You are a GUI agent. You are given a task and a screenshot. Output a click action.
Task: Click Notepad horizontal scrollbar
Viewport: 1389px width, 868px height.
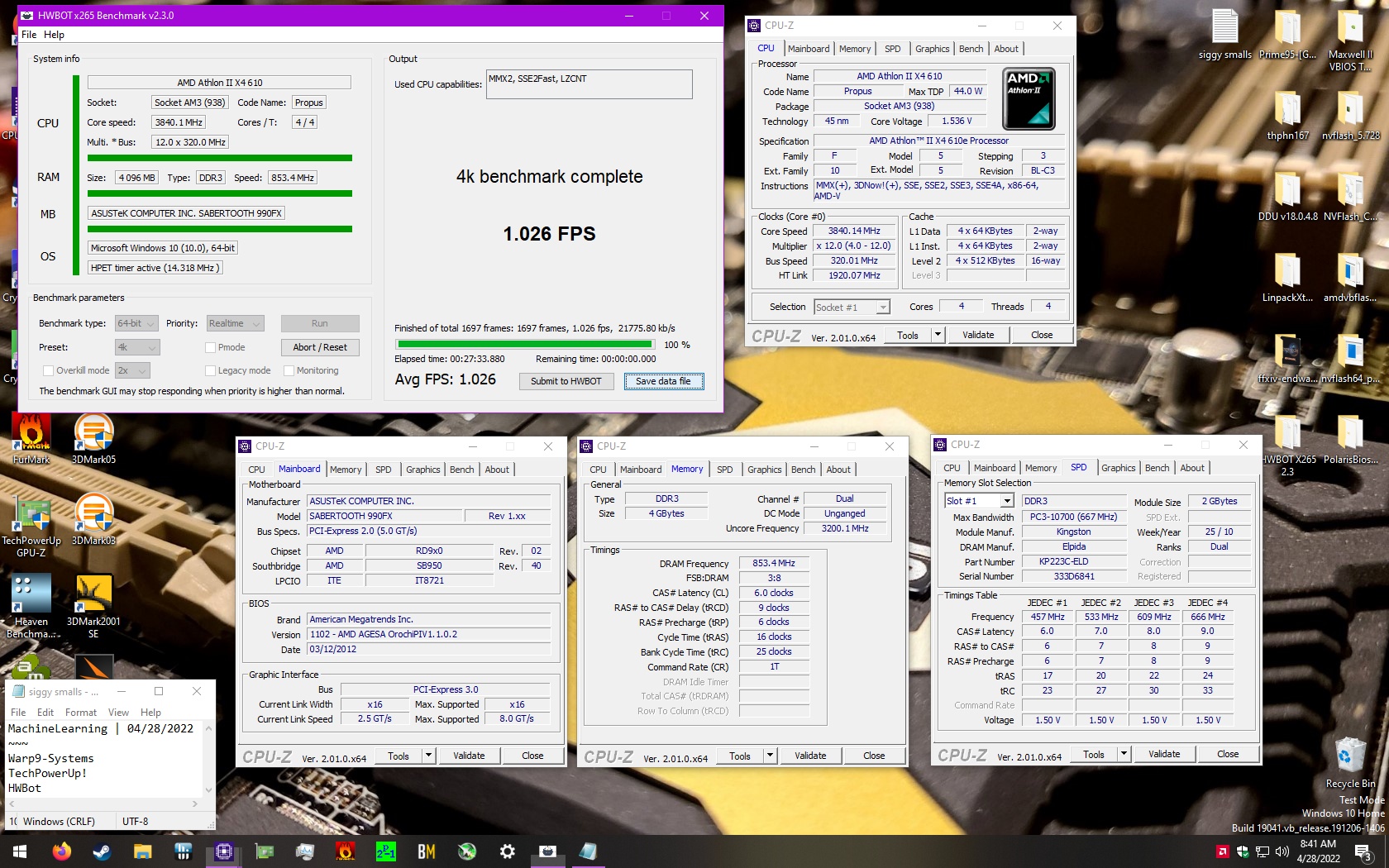[104, 804]
